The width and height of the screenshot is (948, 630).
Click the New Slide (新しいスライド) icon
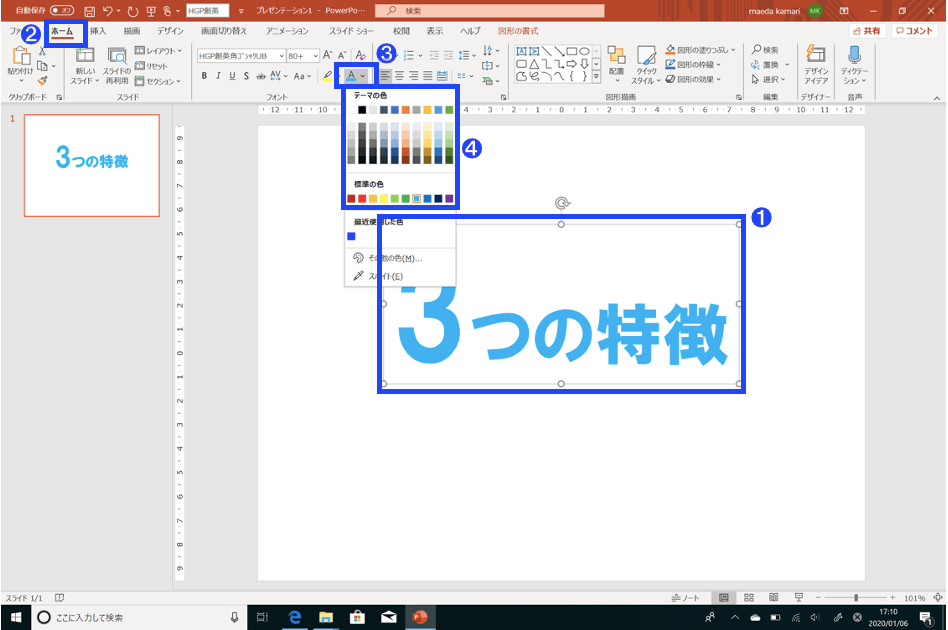[x=84, y=56]
